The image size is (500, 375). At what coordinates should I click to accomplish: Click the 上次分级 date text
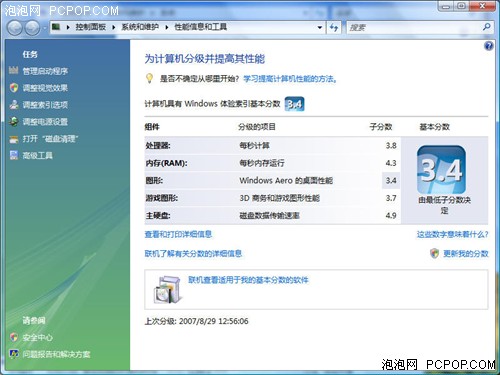click(196, 321)
